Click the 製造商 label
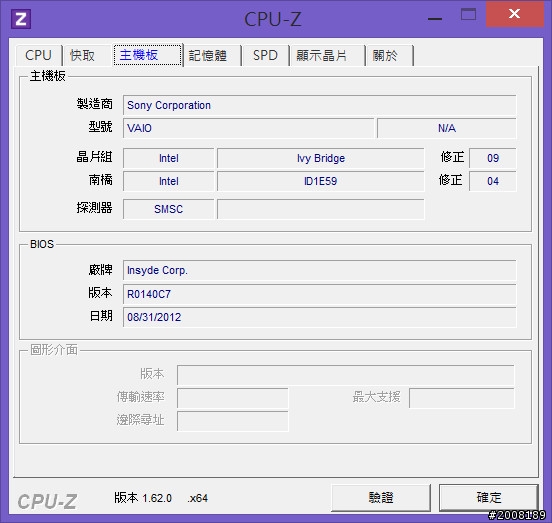The height and width of the screenshot is (523, 552). pyautogui.click(x=94, y=104)
